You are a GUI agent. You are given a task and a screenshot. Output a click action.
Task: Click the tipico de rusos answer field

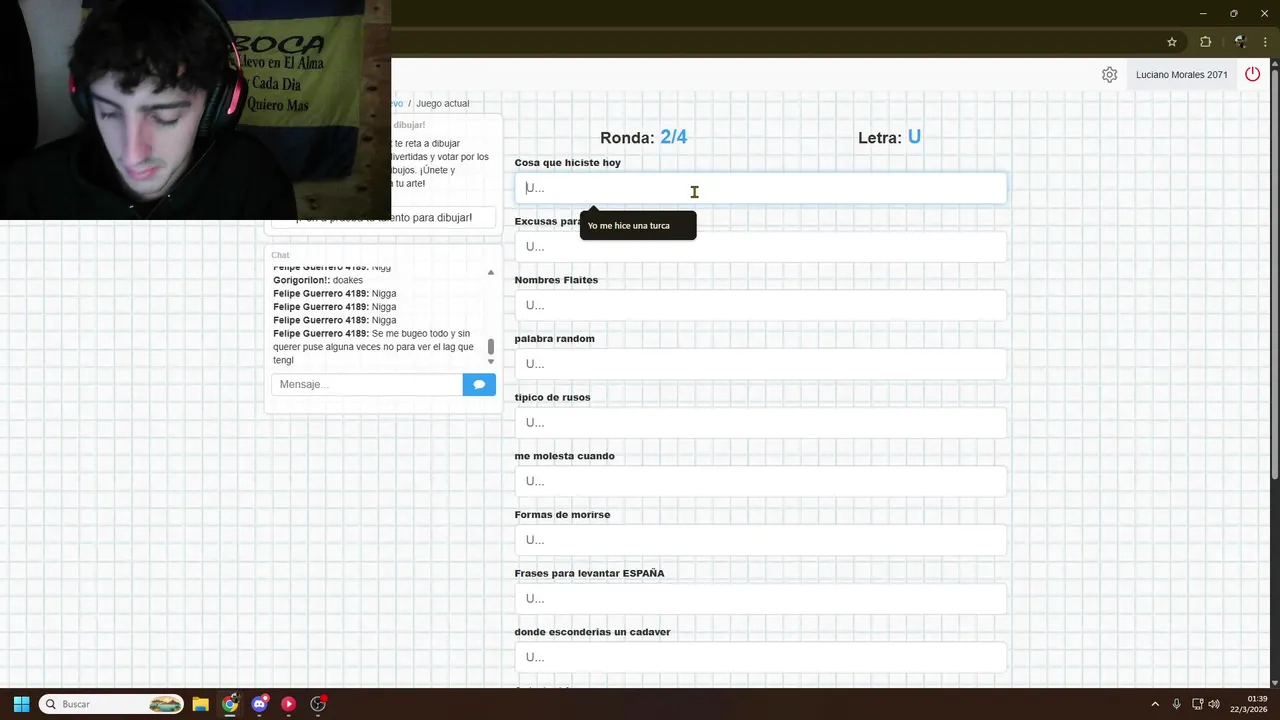pos(760,422)
